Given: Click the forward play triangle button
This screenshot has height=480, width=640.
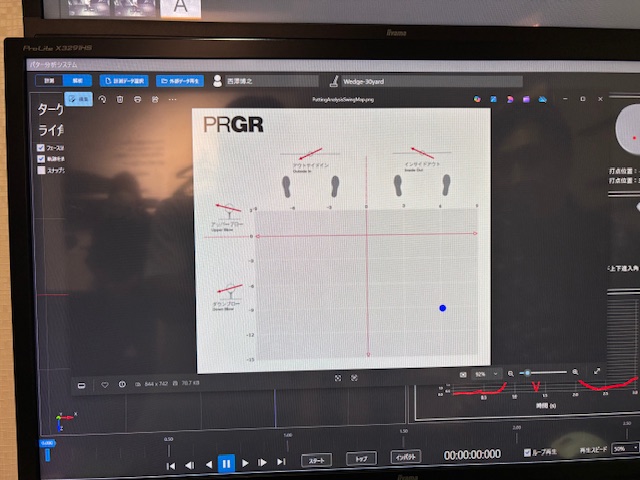Looking at the screenshot, I should [245, 463].
